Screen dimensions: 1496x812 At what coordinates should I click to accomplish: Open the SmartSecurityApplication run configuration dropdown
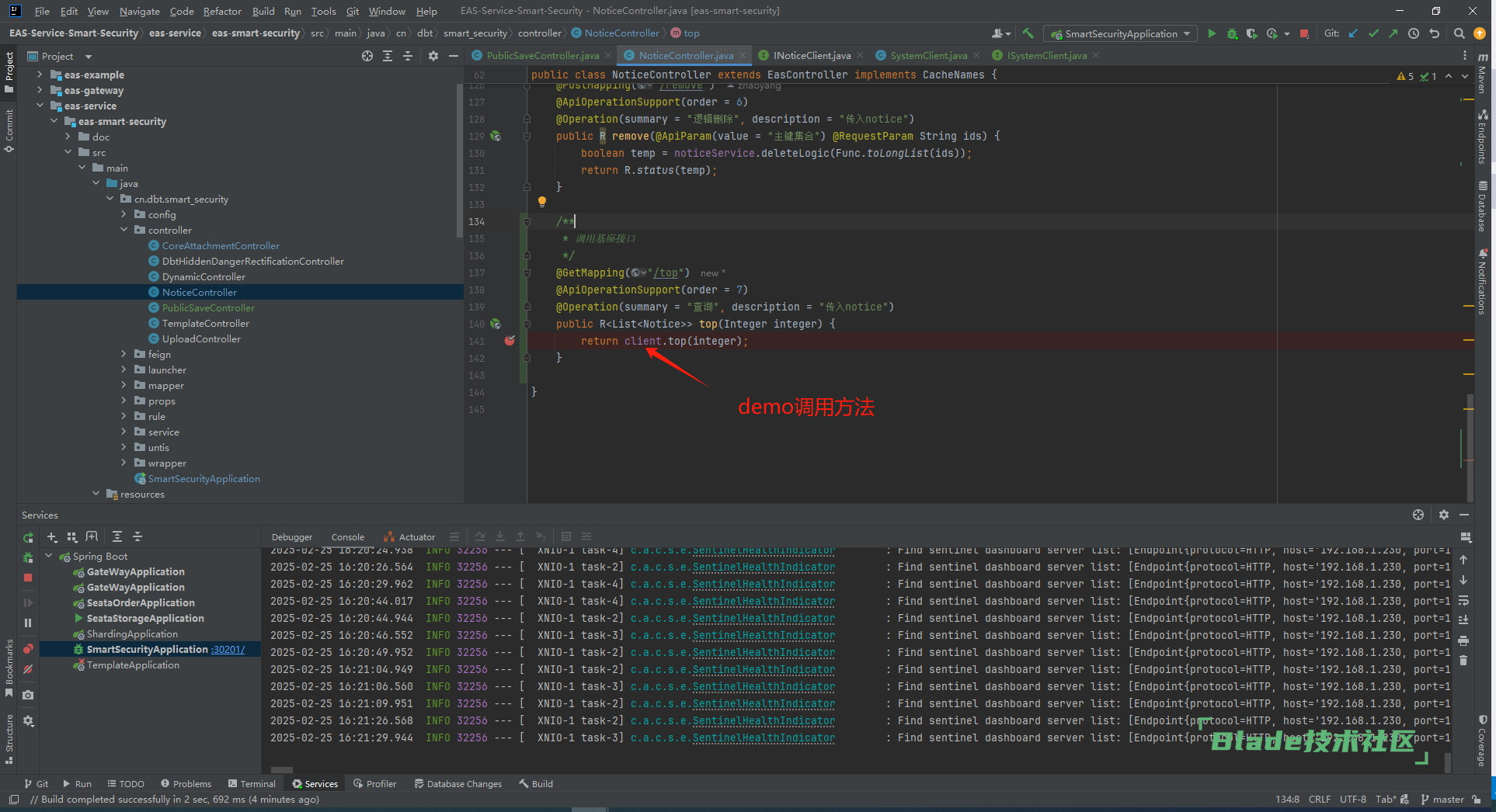pos(1120,33)
